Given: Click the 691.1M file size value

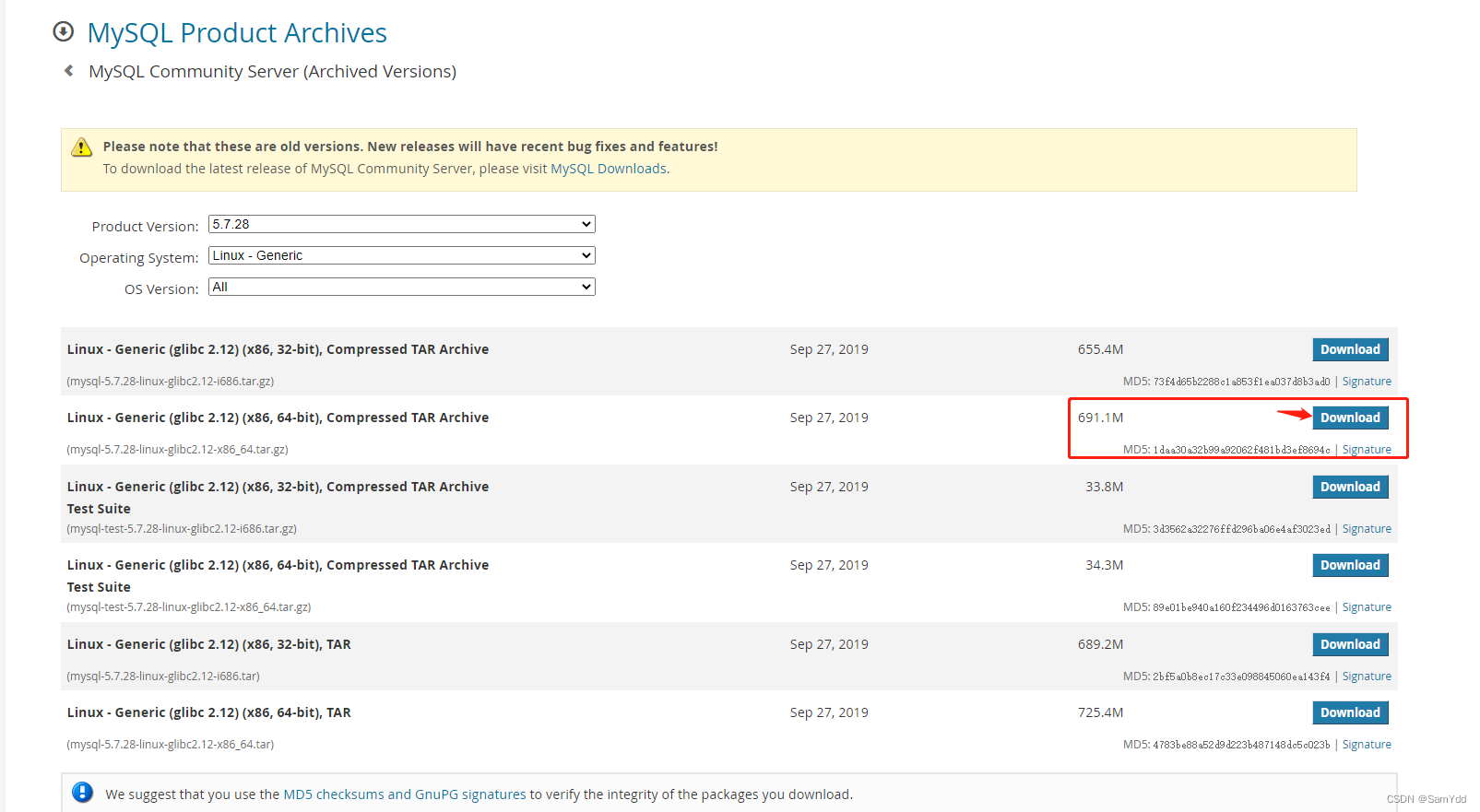Looking at the screenshot, I should tap(1100, 418).
